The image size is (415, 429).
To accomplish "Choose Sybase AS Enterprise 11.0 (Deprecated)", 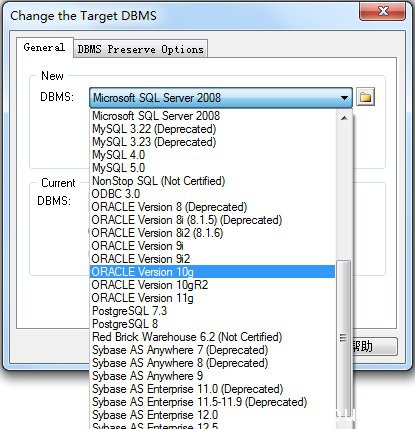I will [x=213, y=389].
